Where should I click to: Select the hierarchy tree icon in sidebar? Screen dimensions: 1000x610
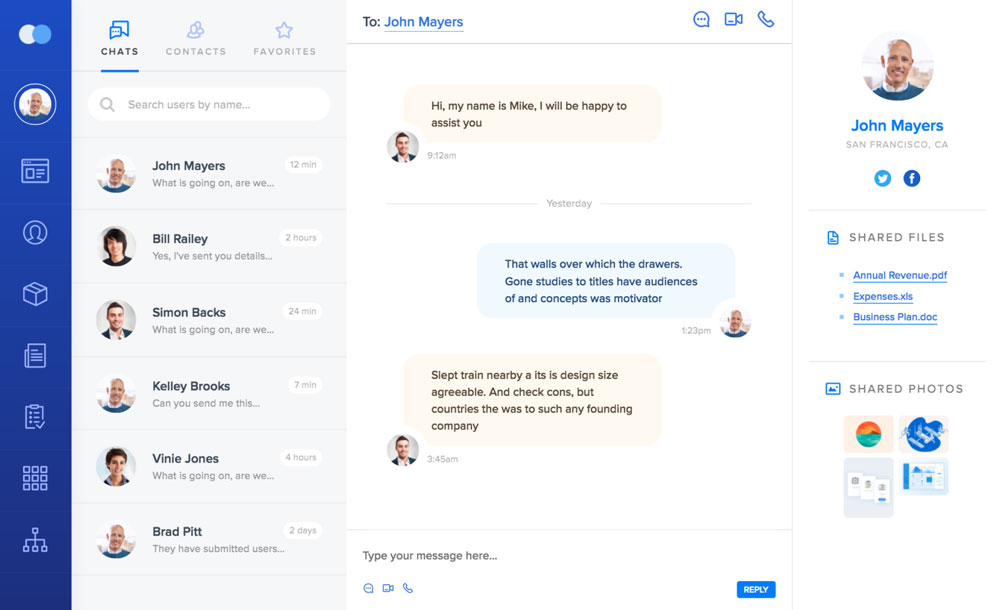35,540
